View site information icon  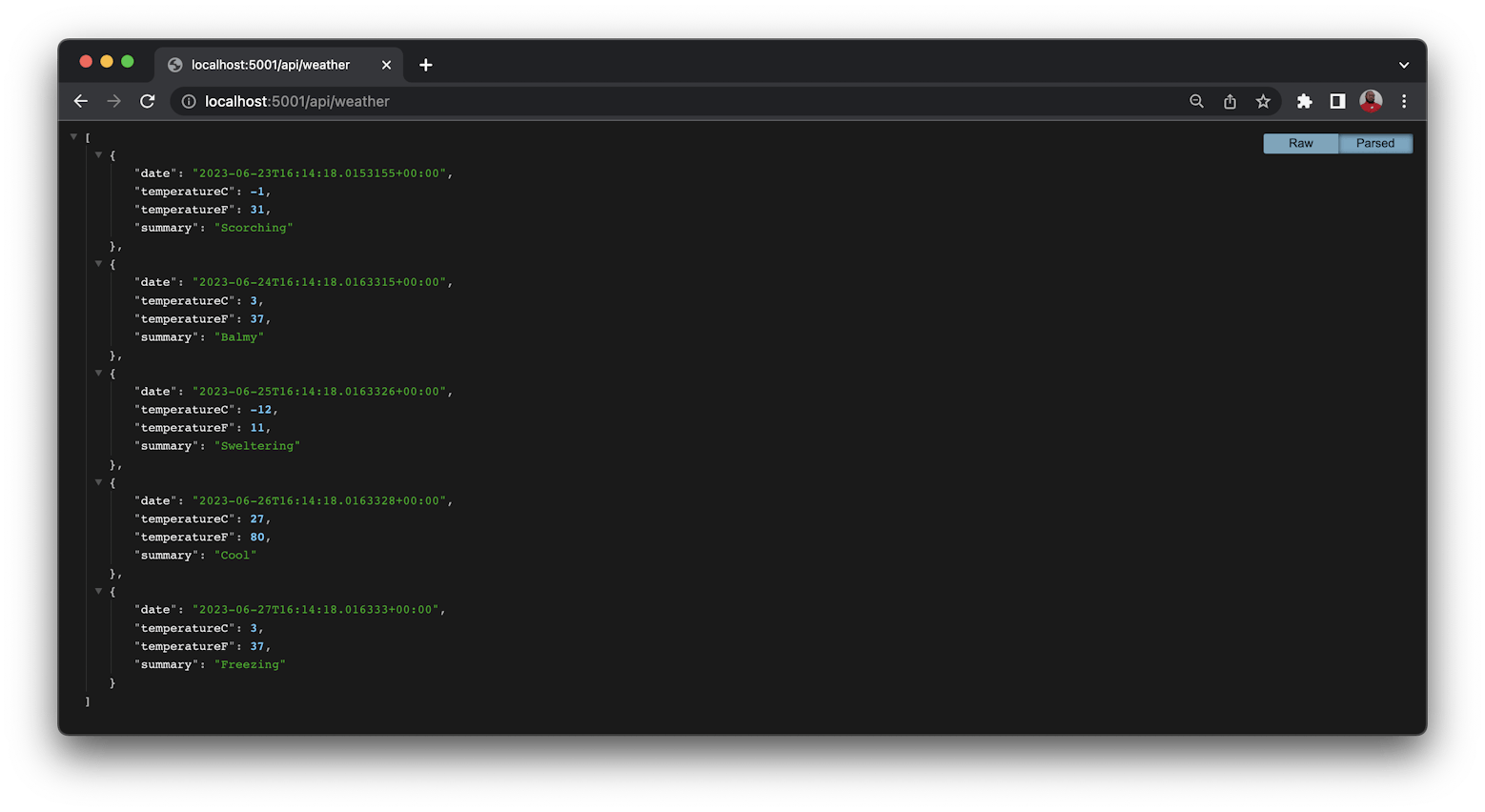pyautogui.click(x=189, y=101)
